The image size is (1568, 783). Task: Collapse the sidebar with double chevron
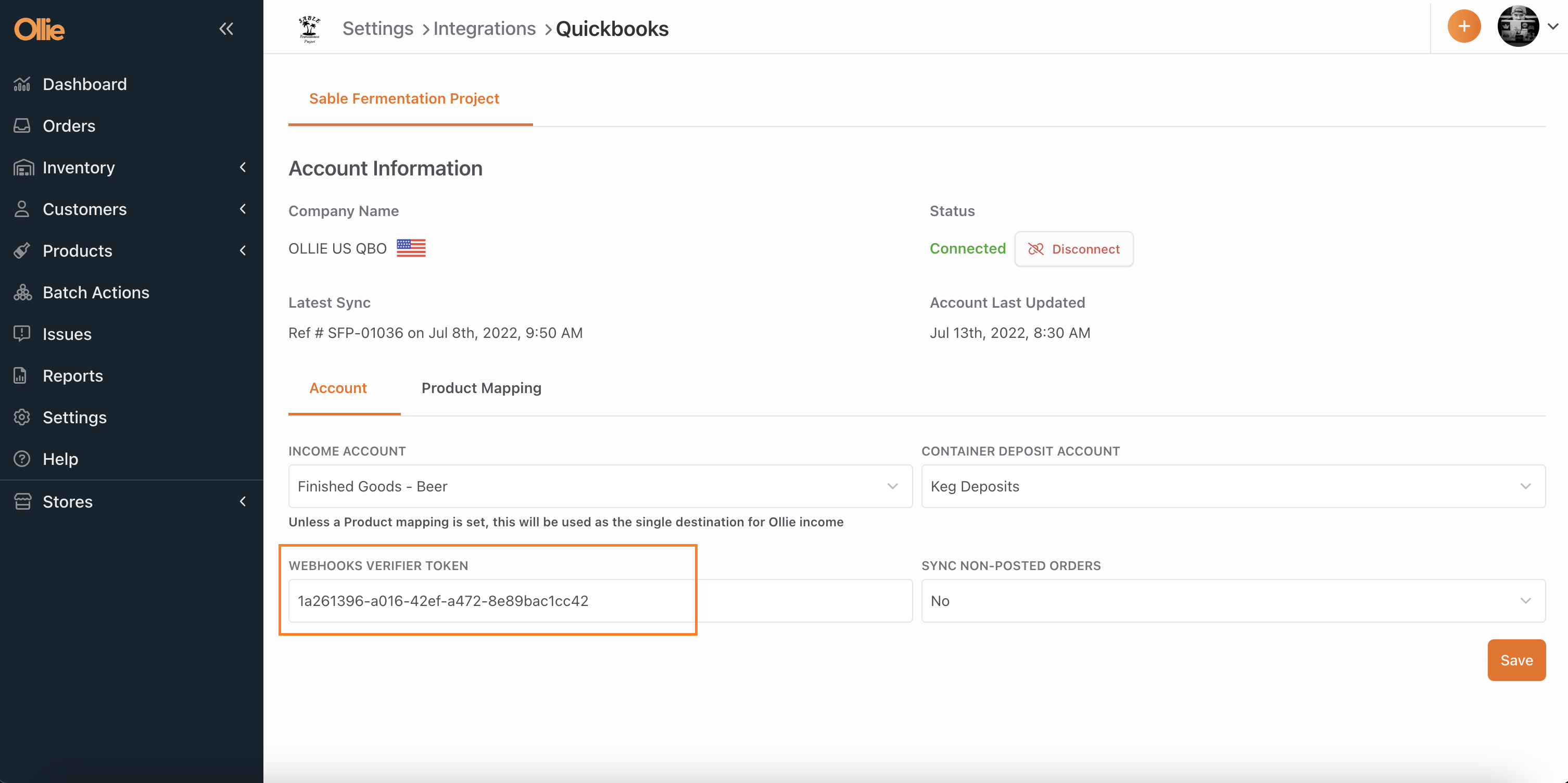pyautogui.click(x=226, y=29)
